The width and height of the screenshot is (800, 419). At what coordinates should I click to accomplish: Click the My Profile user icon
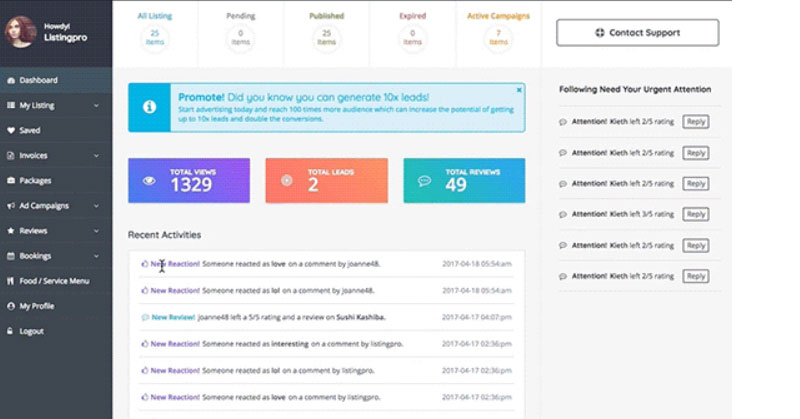[x=11, y=306]
